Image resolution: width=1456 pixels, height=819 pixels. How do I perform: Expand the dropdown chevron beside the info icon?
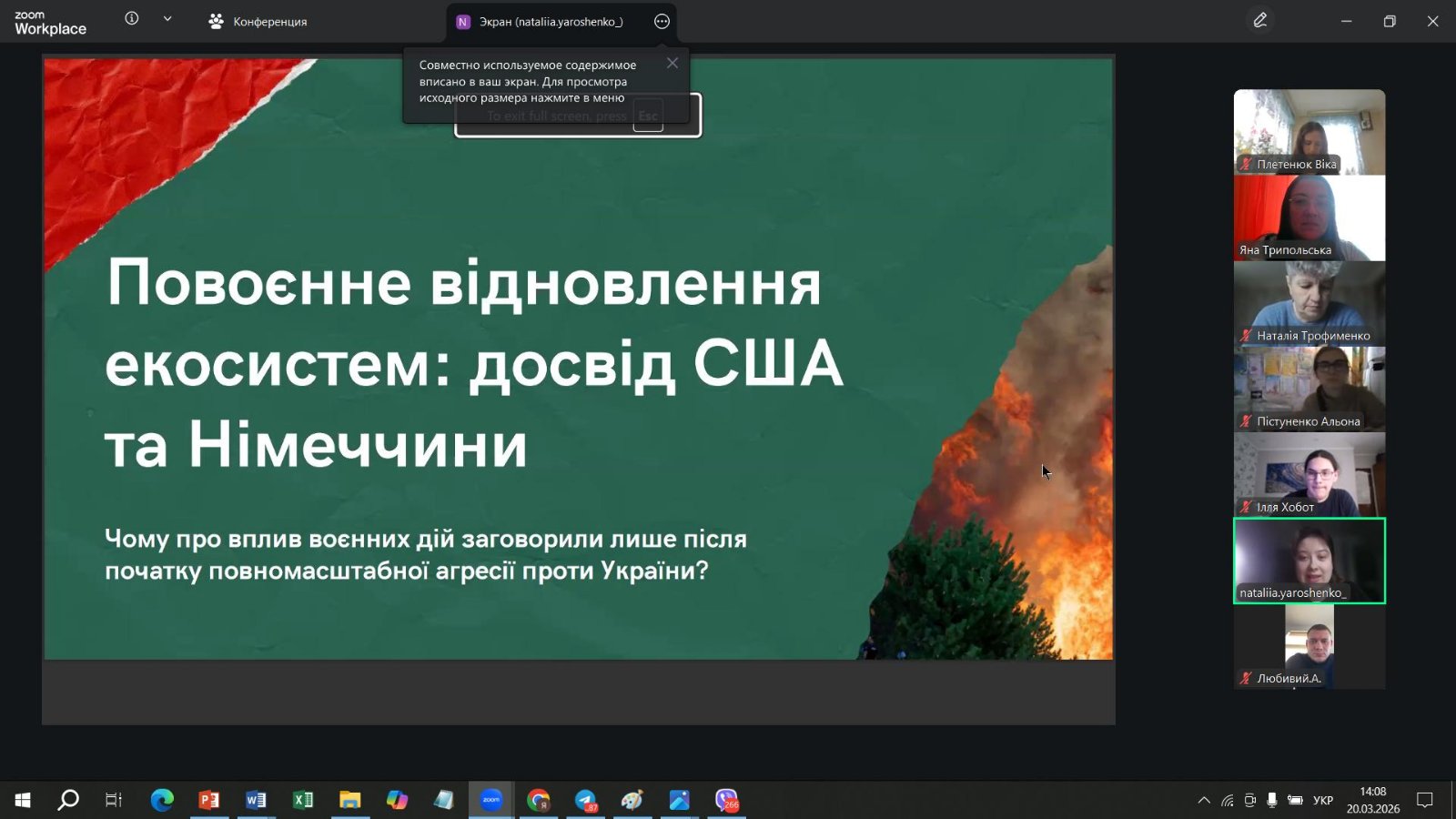tap(167, 19)
